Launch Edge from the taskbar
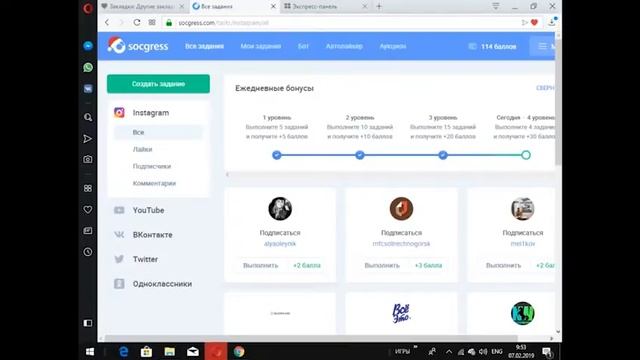 pos(123,351)
